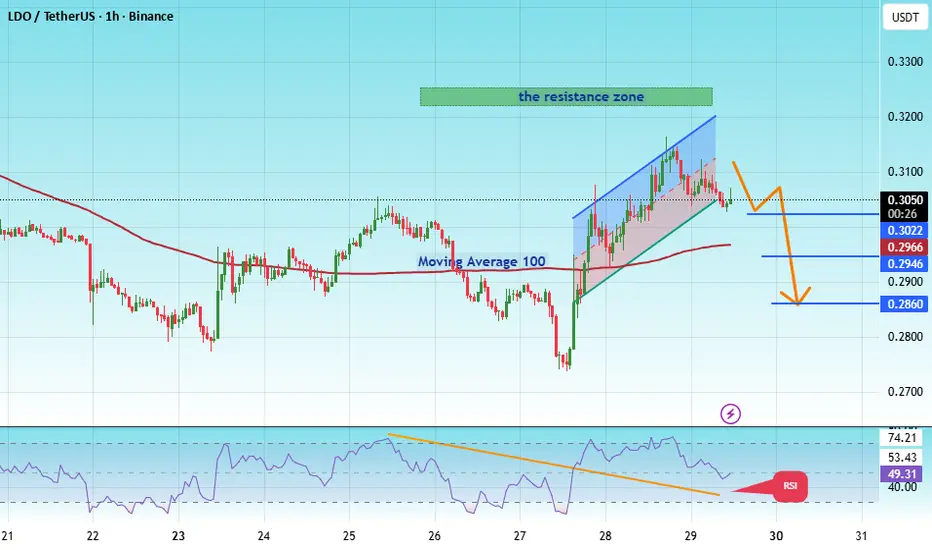Click the 0.2700 price axis label
Screen dimensions: 932x550
905,391
